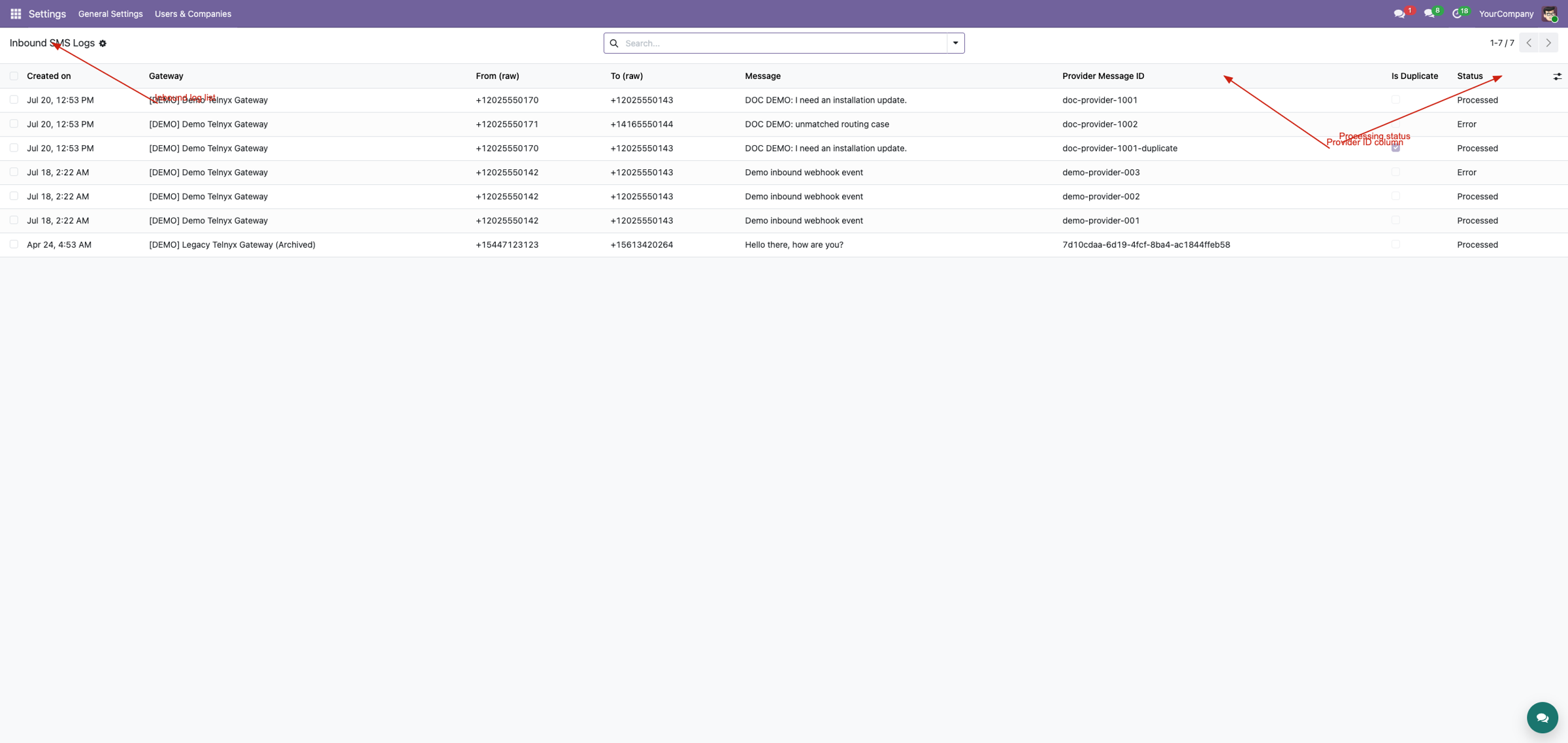
Task: Expand the search options dropdown arrow
Action: click(955, 43)
